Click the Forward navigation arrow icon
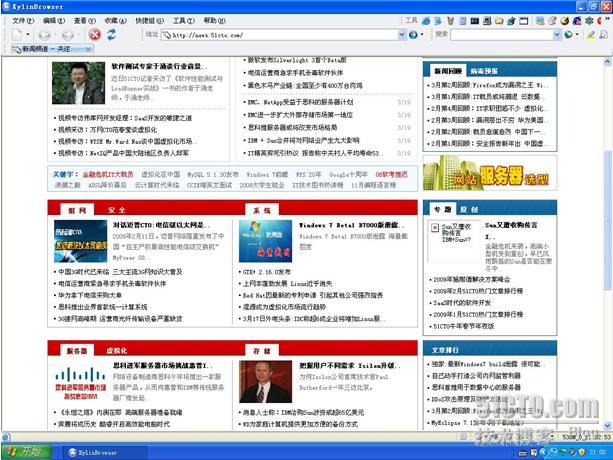This screenshot has width=613, height=460. 68,35
